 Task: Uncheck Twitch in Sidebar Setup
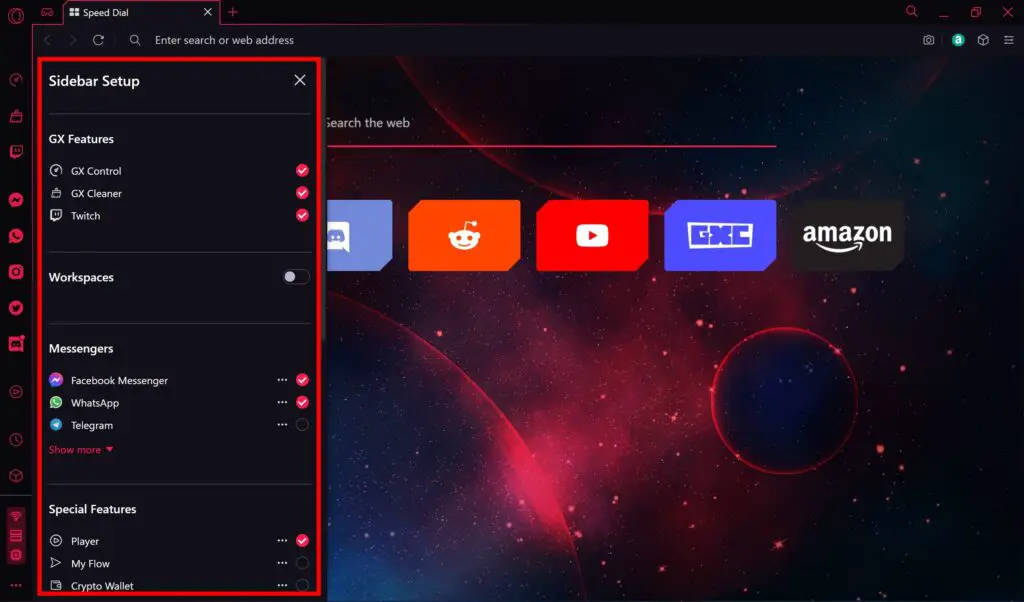pyautogui.click(x=302, y=215)
